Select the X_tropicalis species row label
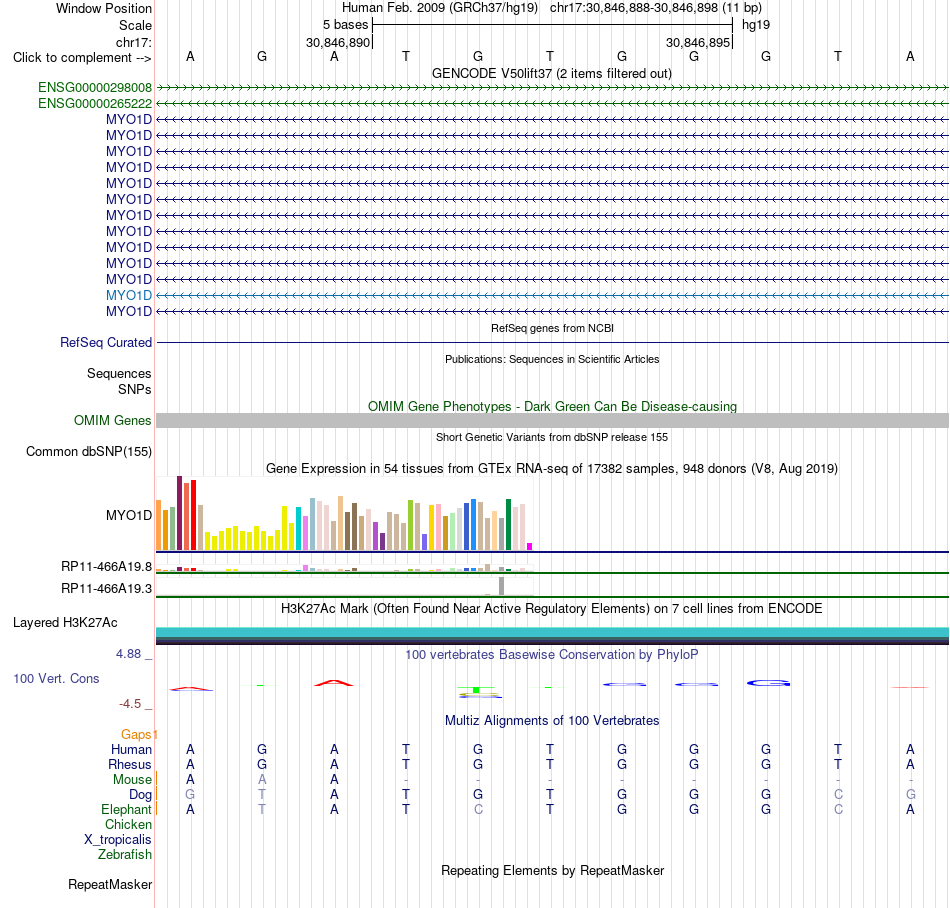 point(118,840)
